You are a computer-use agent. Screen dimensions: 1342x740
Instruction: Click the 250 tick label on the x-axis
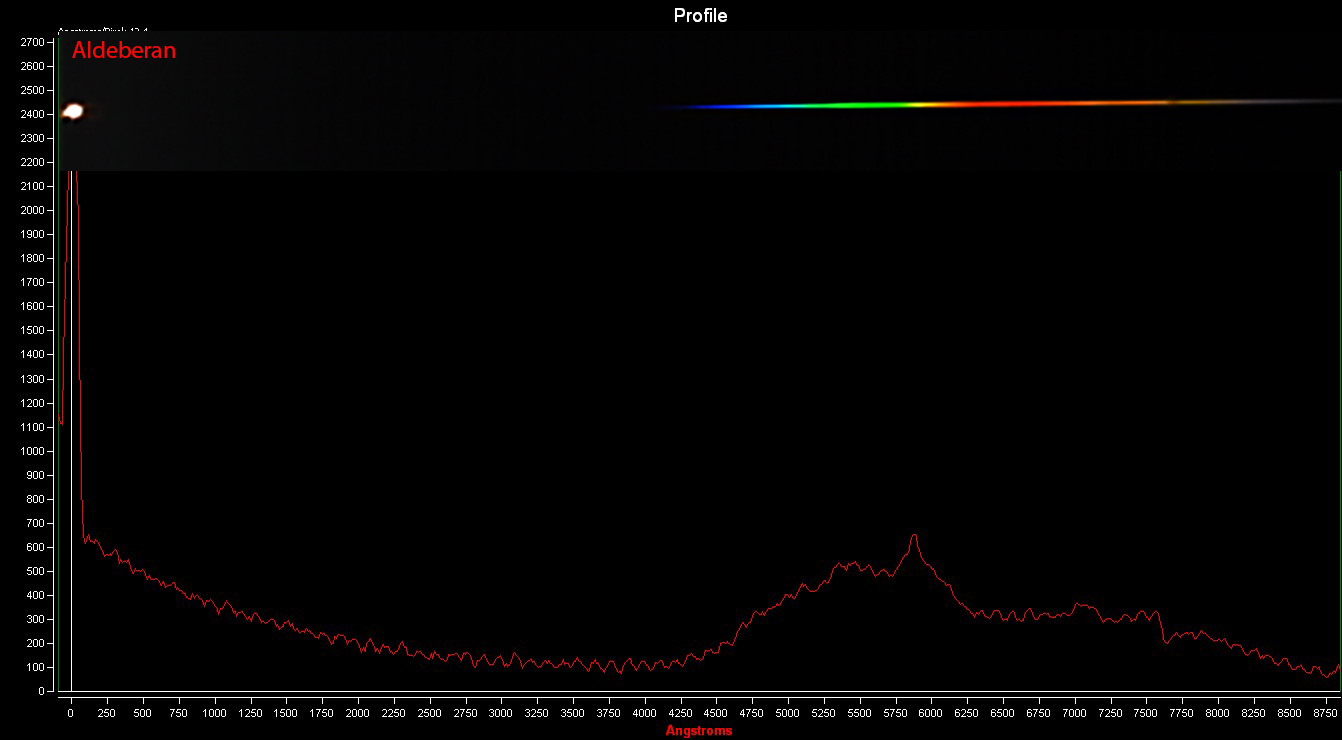(106, 713)
